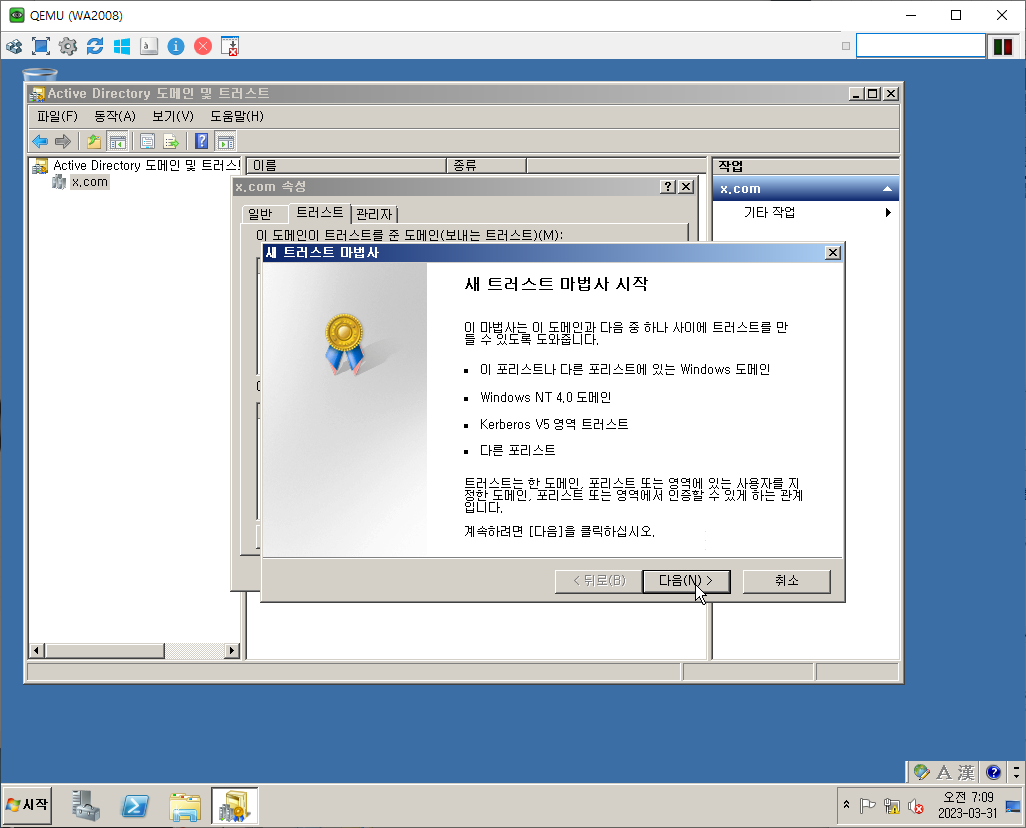Open the 시작 Start button
The width and height of the screenshot is (1026, 828).
pos(27,804)
